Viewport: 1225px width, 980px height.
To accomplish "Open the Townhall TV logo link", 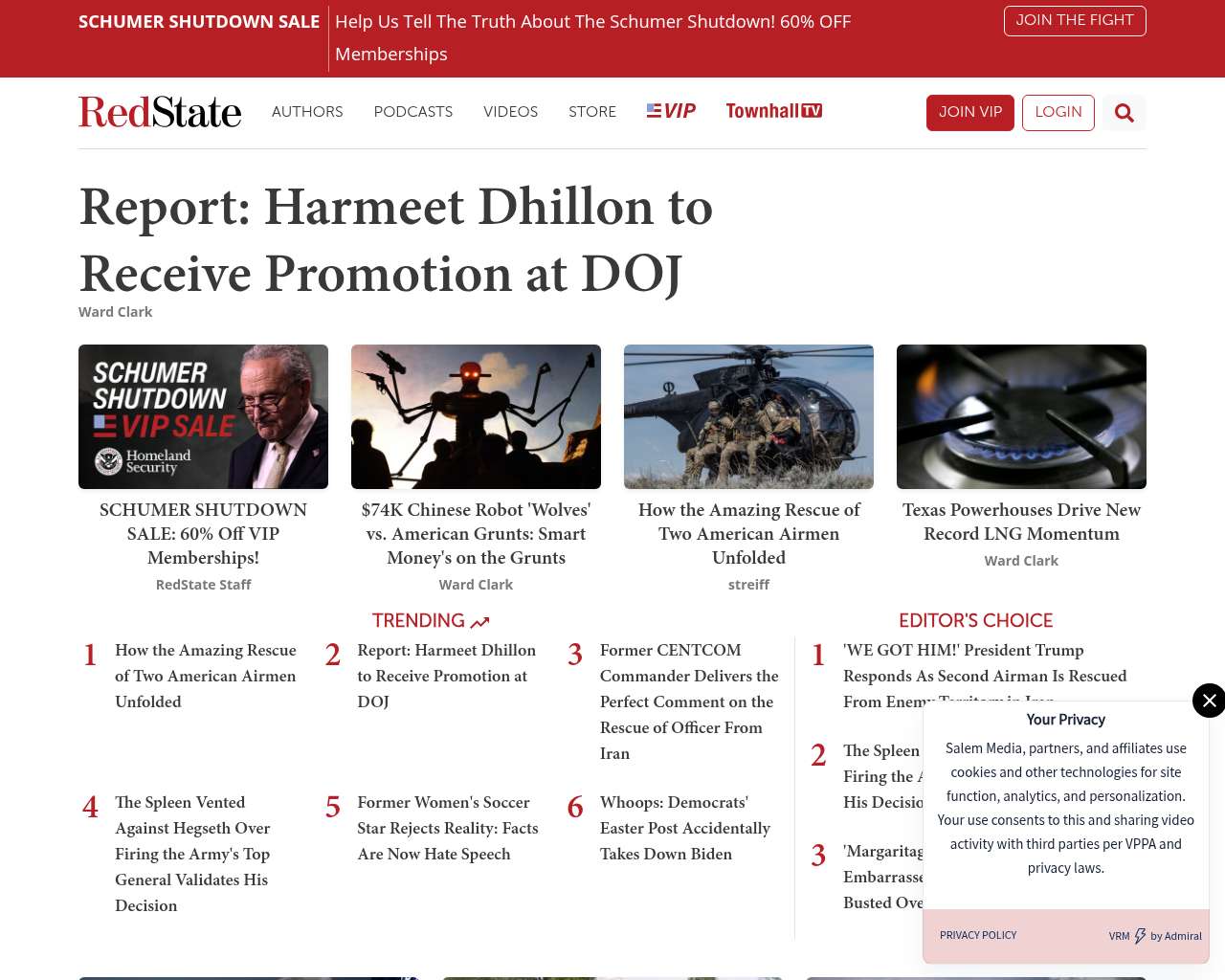I will coord(774,111).
